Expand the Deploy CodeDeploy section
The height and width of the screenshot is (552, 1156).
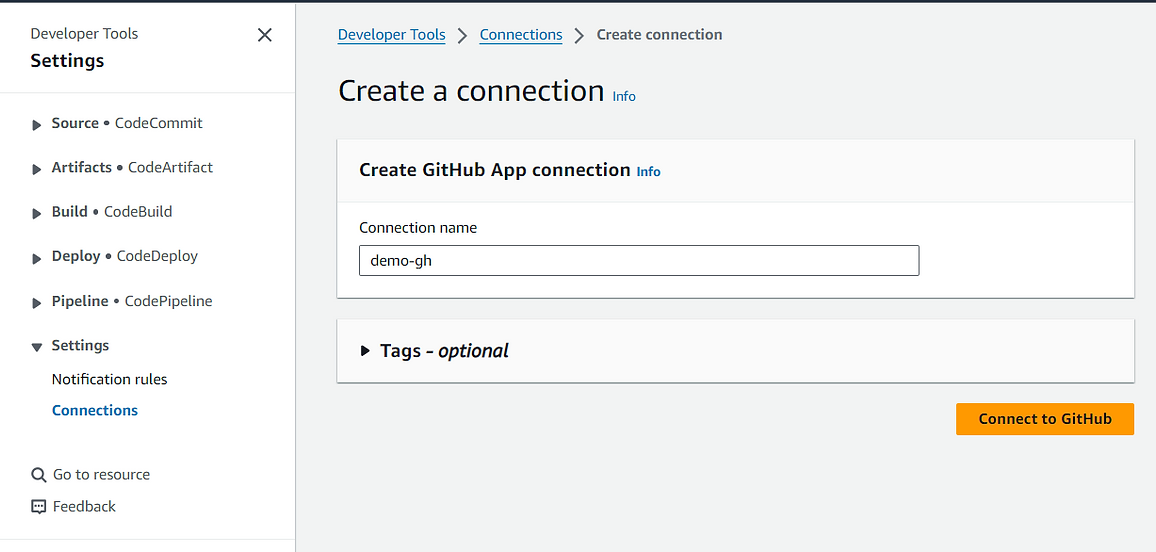coord(37,259)
